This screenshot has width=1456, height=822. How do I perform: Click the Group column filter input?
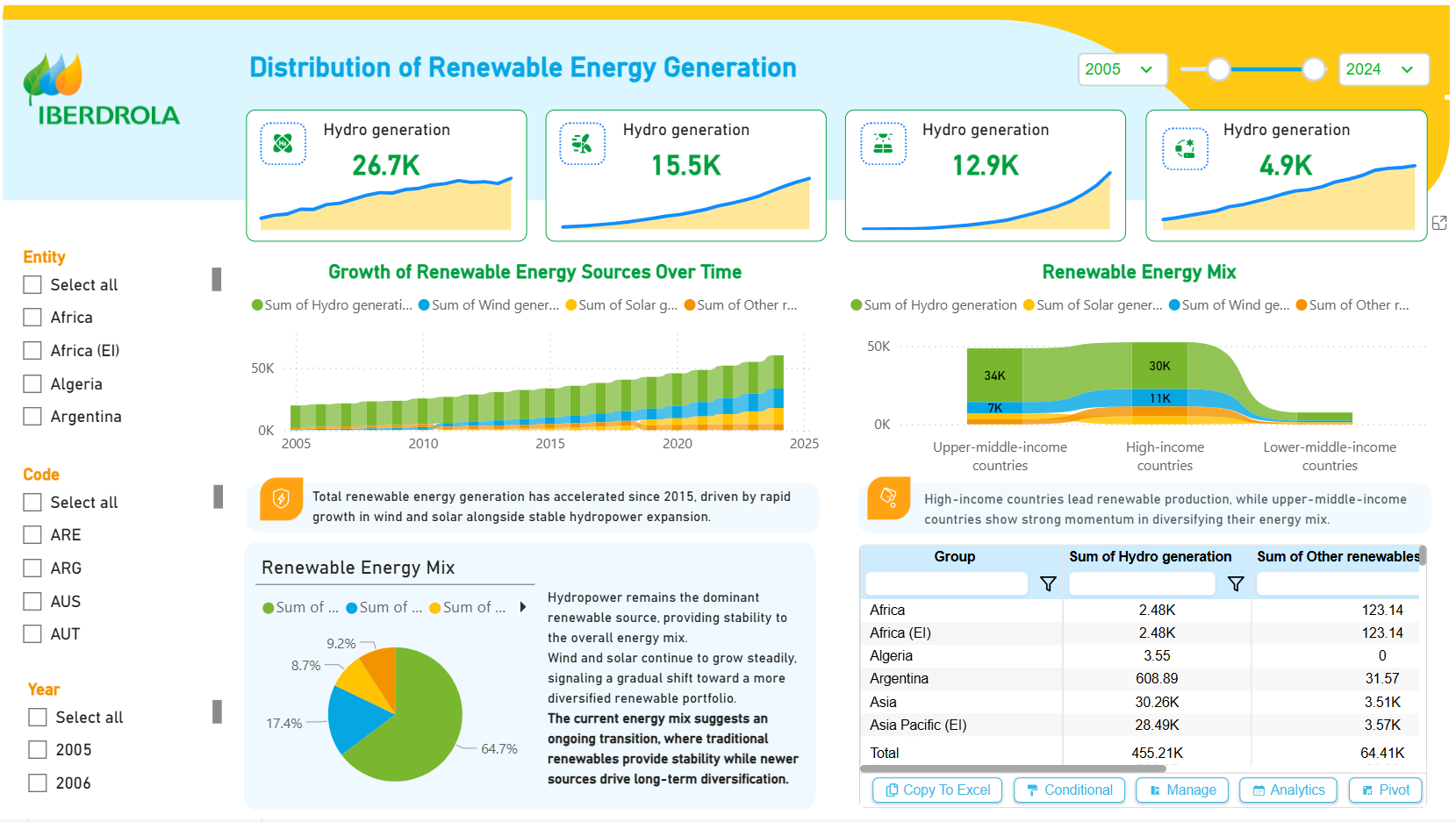(946, 584)
